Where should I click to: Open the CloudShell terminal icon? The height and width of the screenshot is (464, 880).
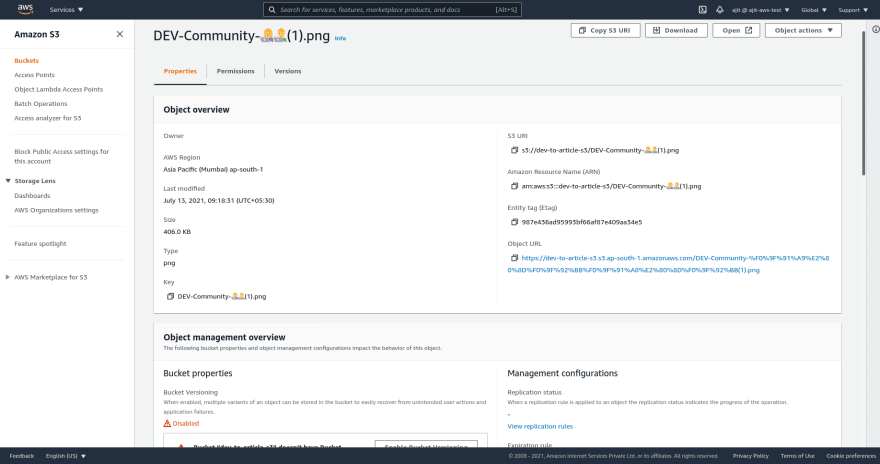tap(703, 10)
